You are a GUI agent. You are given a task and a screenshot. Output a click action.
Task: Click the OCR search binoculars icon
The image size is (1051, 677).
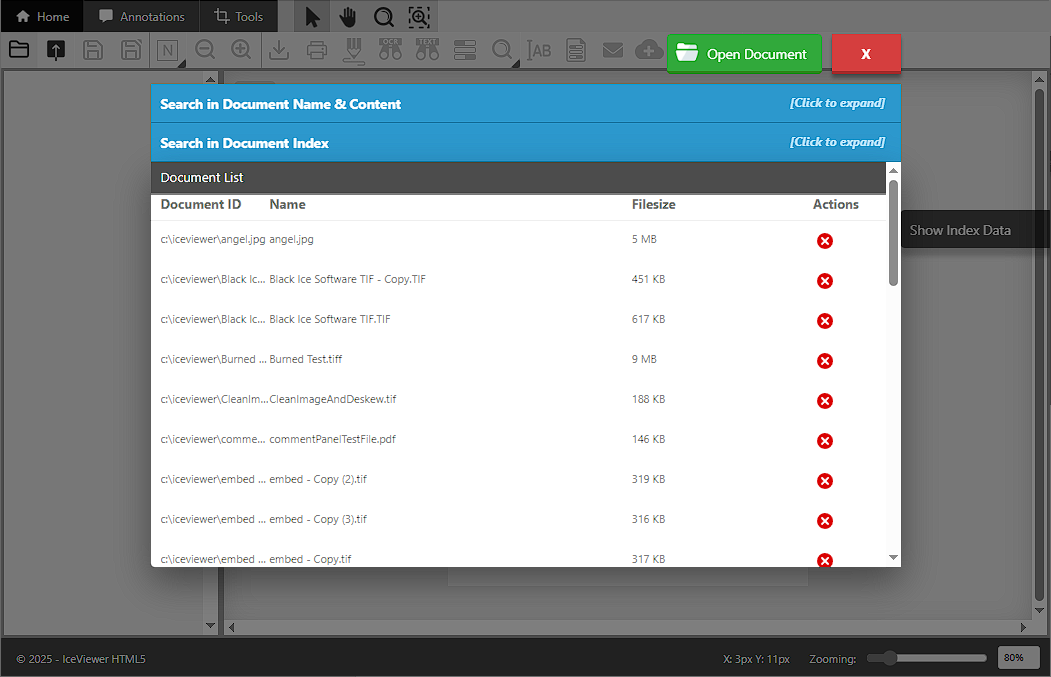pyautogui.click(x=390, y=50)
